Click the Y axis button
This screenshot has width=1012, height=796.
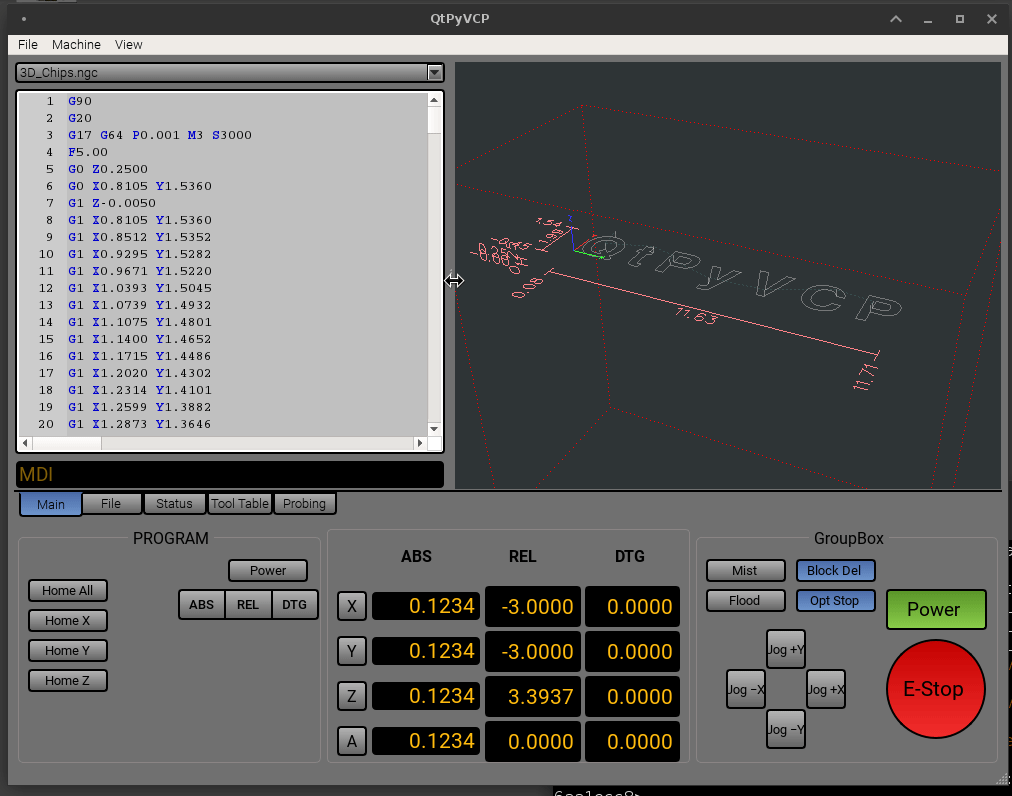[x=352, y=651]
